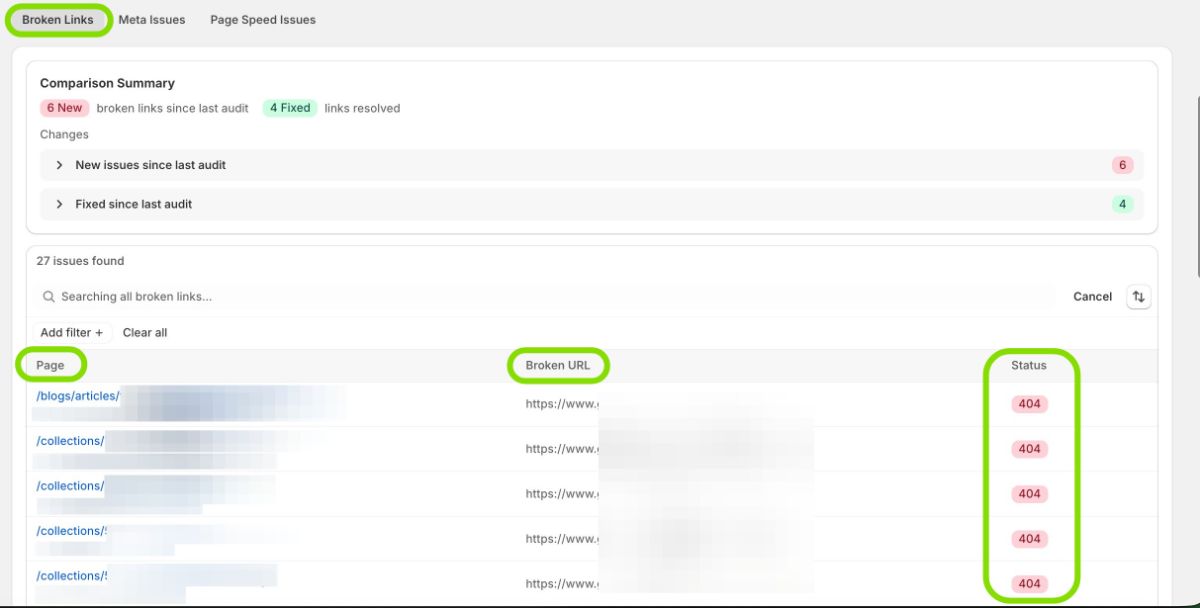Open the first /collections/ page link
Viewport: 1200px width, 608px height.
[70, 441]
